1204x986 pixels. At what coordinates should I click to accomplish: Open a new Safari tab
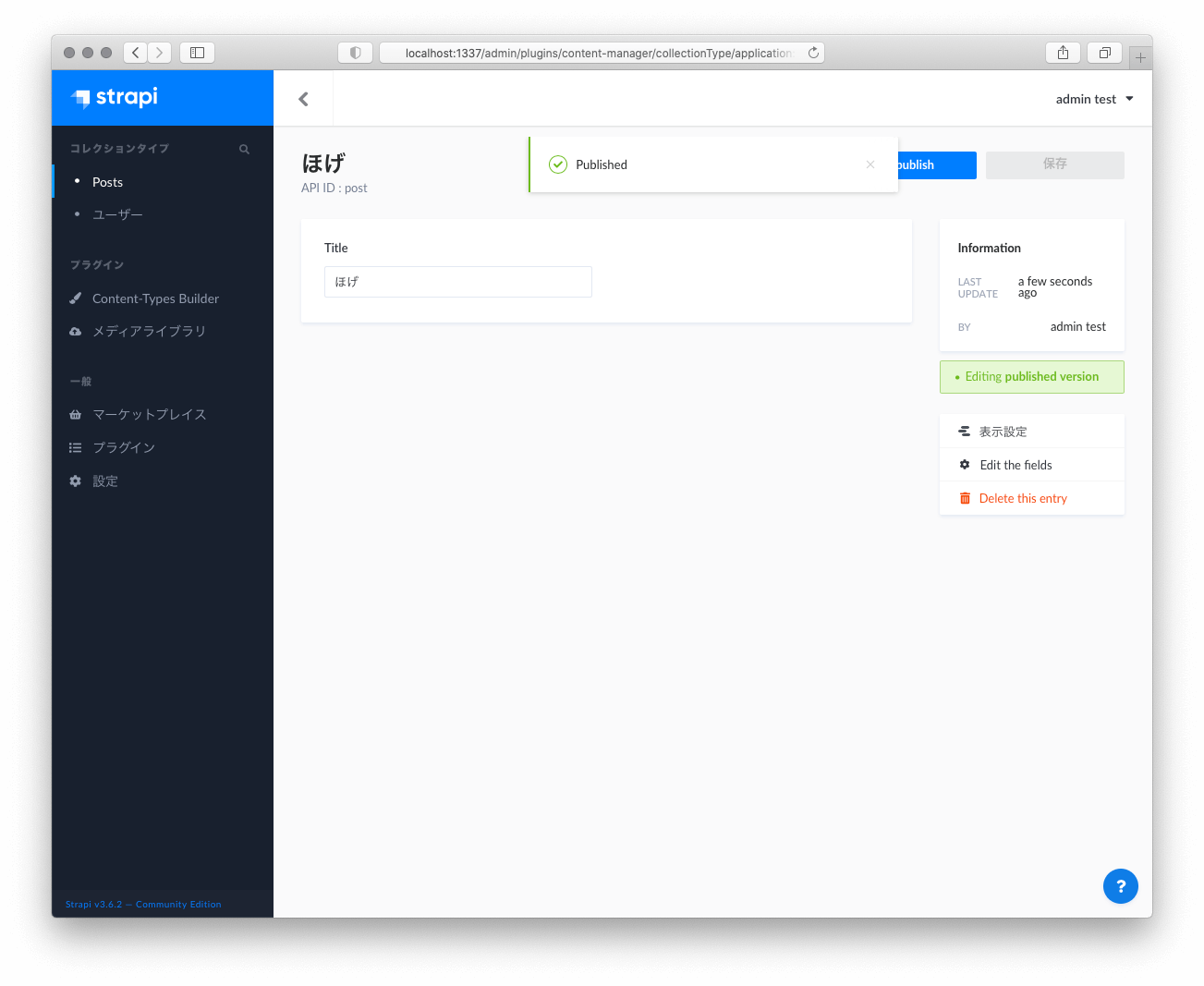[1140, 57]
